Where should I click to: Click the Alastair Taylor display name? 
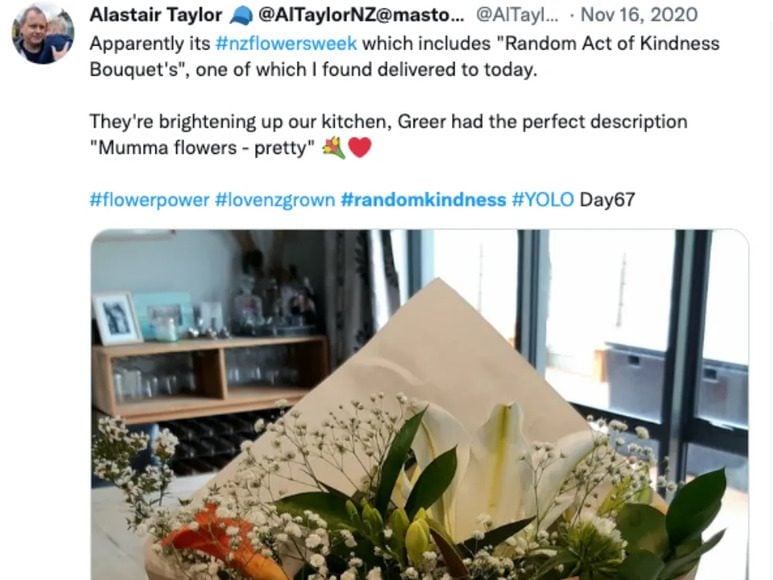click(156, 15)
